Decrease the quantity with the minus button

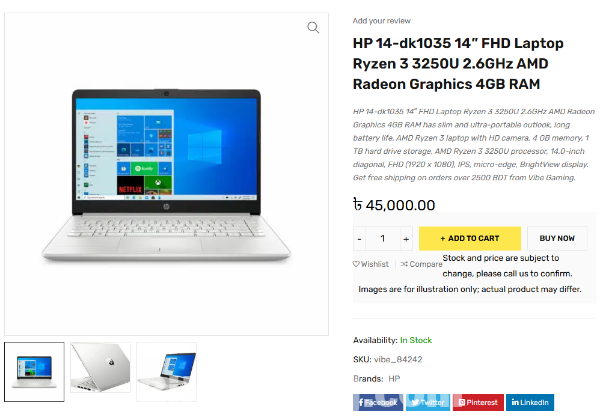coord(360,239)
